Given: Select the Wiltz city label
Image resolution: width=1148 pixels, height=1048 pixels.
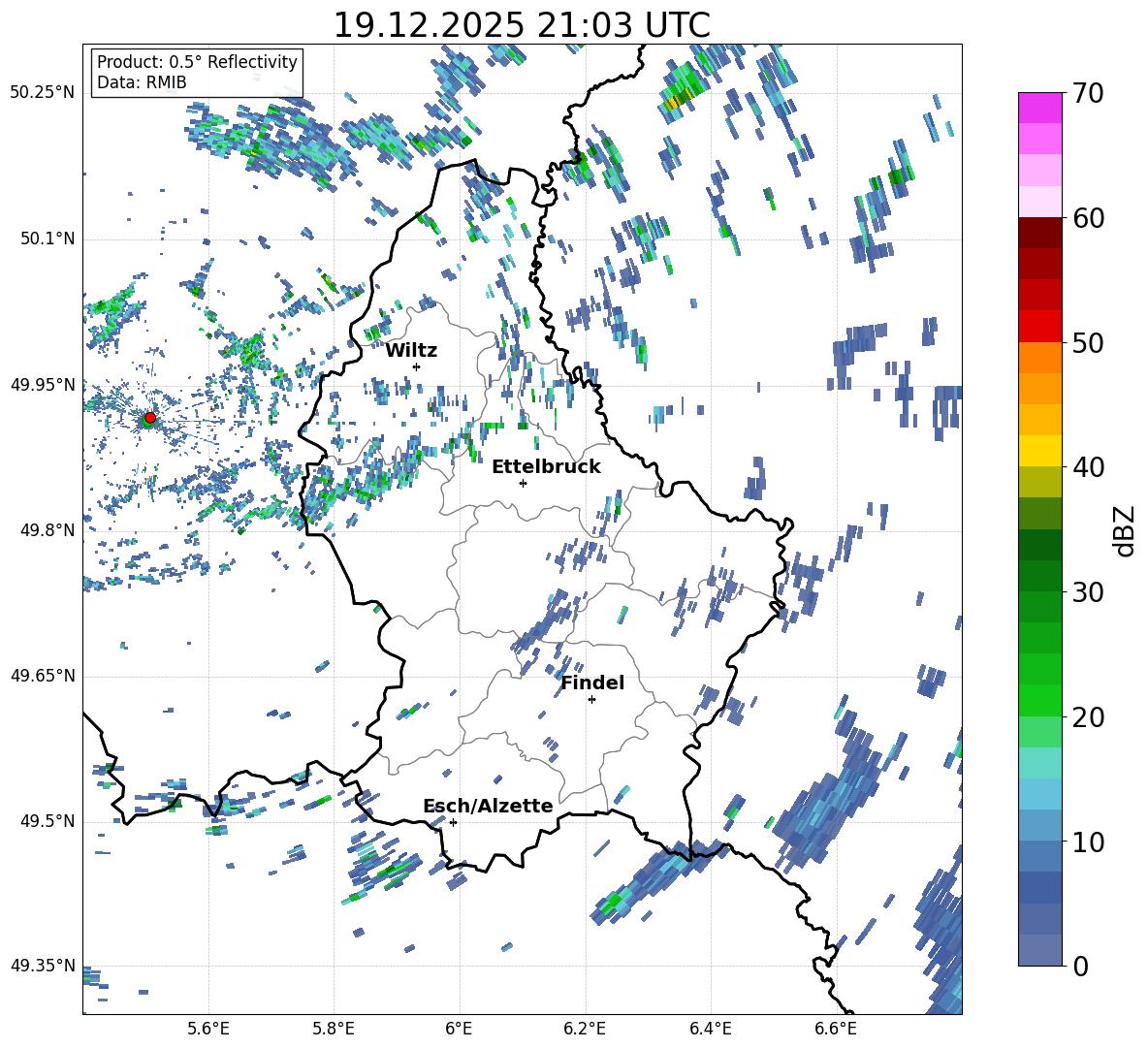Looking at the screenshot, I should click(x=411, y=350).
